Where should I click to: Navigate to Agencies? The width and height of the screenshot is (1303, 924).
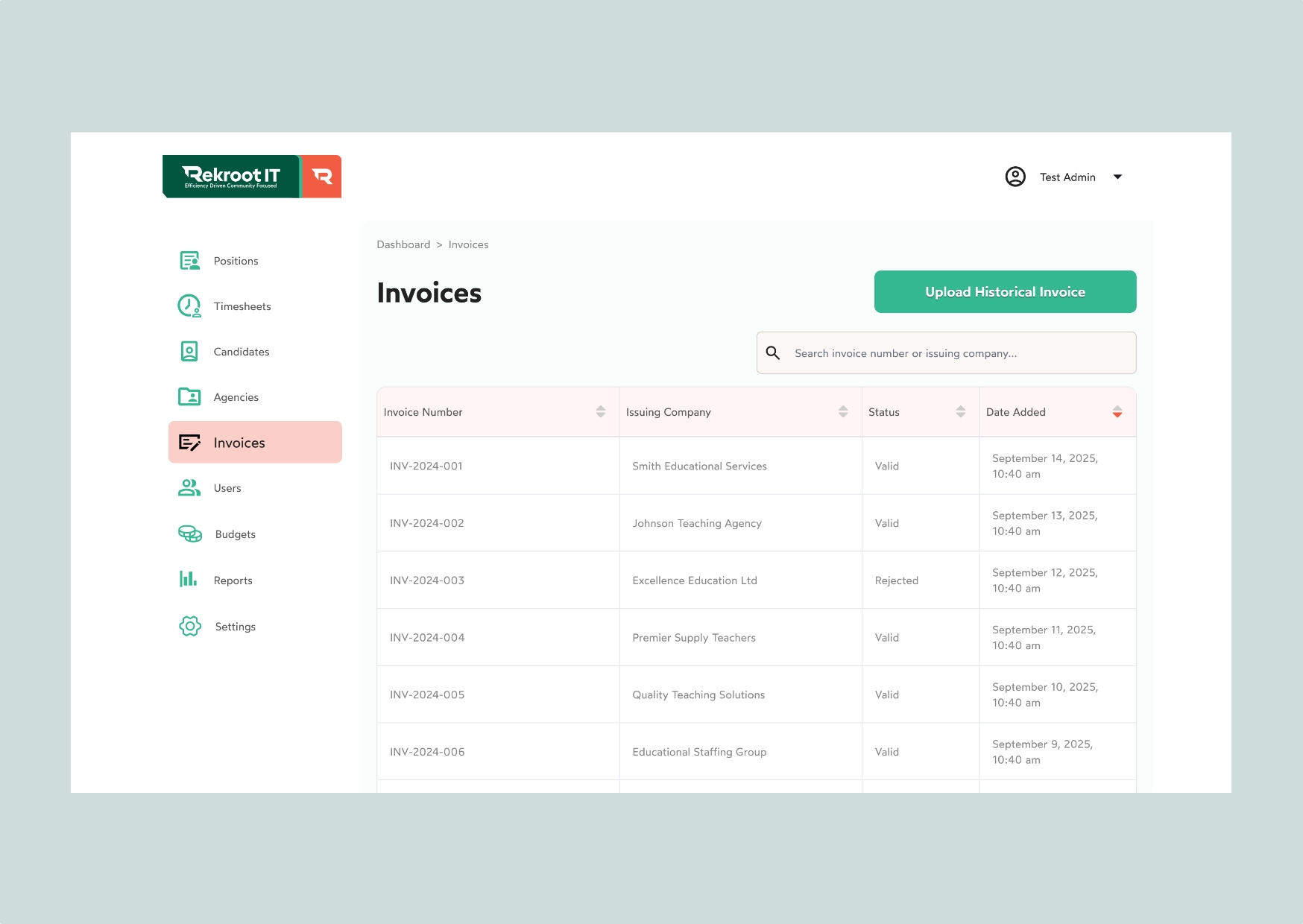tap(255, 397)
